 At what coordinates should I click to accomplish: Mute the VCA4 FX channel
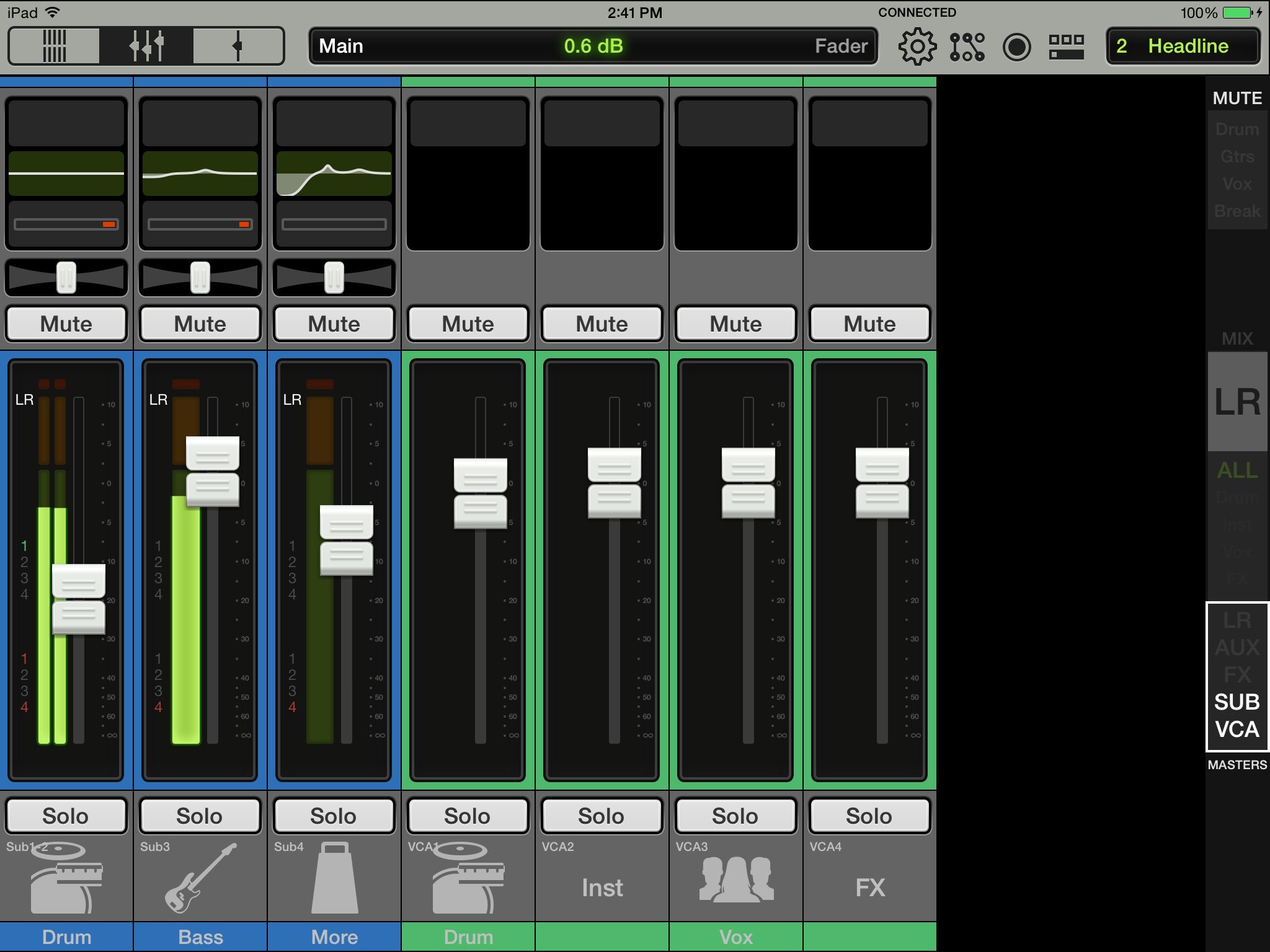pos(869,324)
